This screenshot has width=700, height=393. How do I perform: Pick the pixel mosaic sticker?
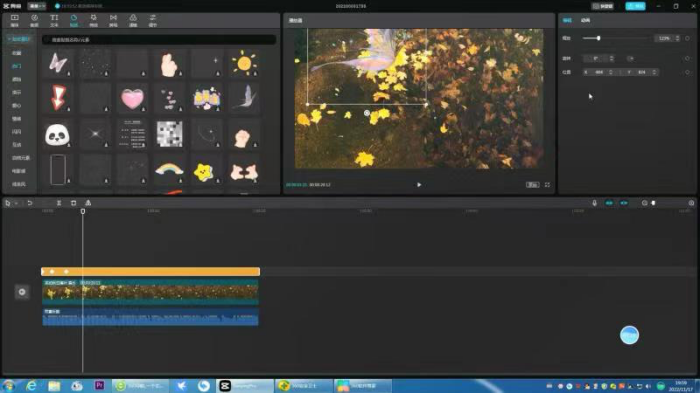169,134
